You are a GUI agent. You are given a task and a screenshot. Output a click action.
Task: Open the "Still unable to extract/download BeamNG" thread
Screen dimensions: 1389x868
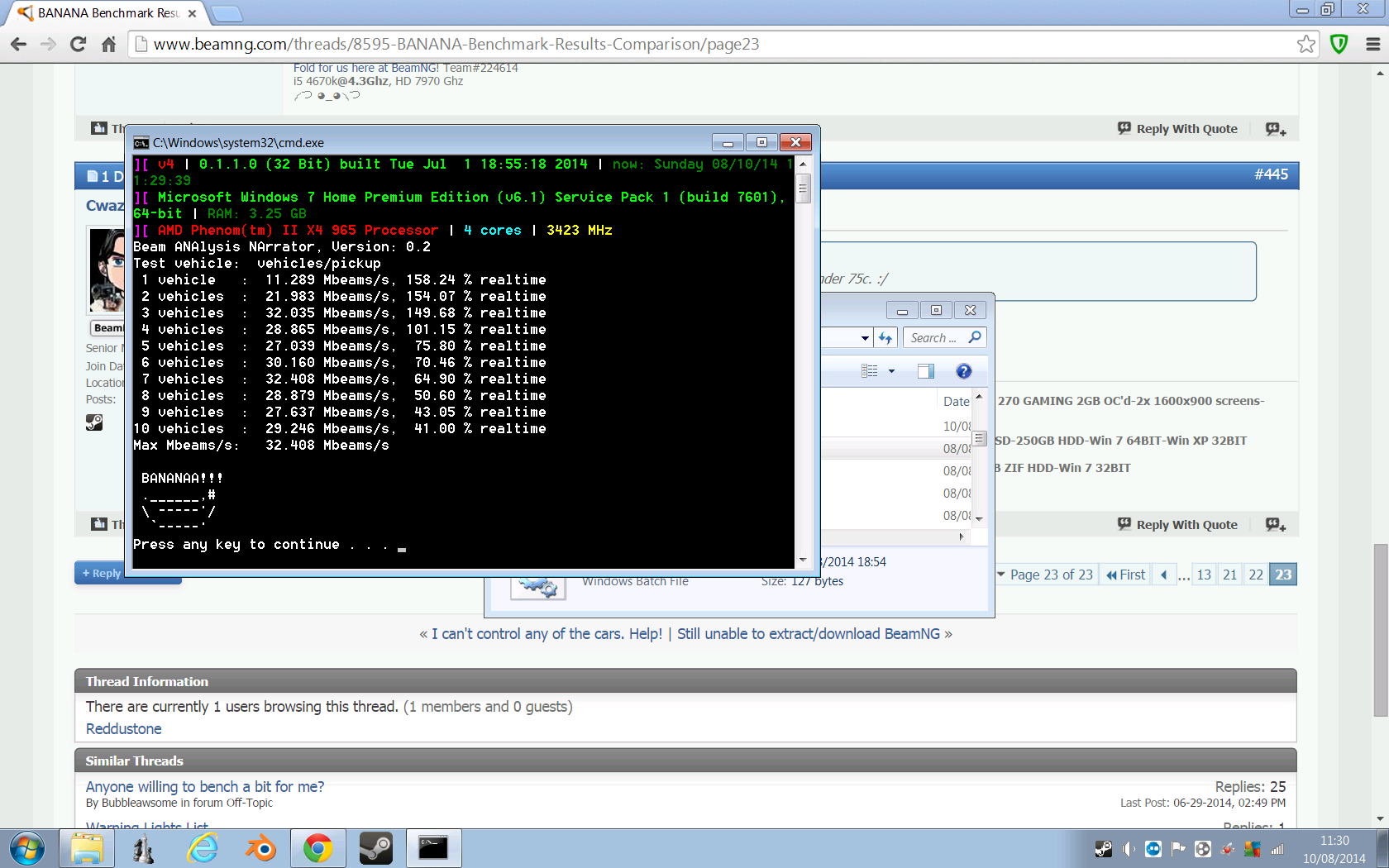[809, 634]
